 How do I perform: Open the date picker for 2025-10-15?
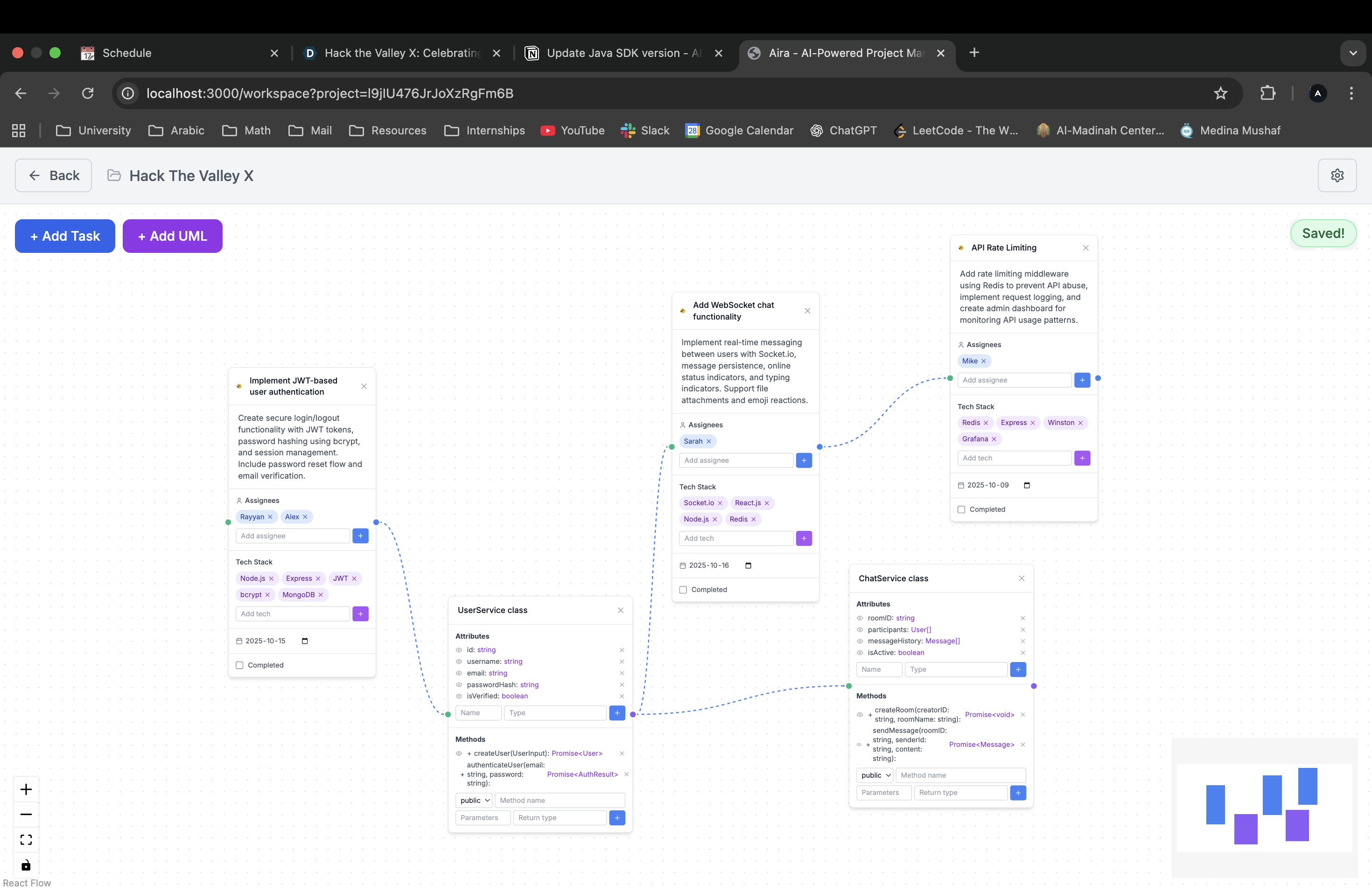305,641
